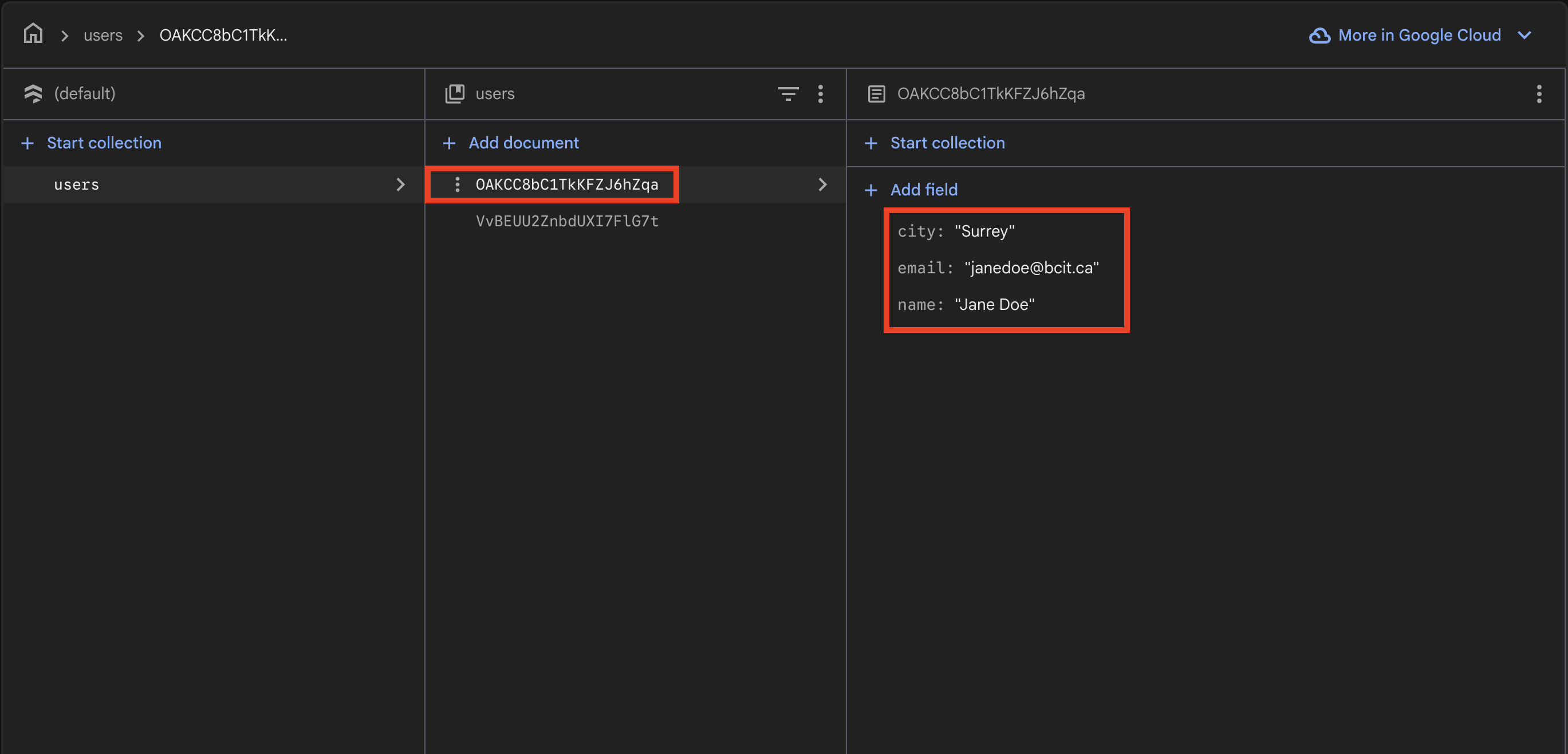This screenshot has height=754, width=1568.
Task: Click the right chevron on the users row
Action: coord(400,184)
